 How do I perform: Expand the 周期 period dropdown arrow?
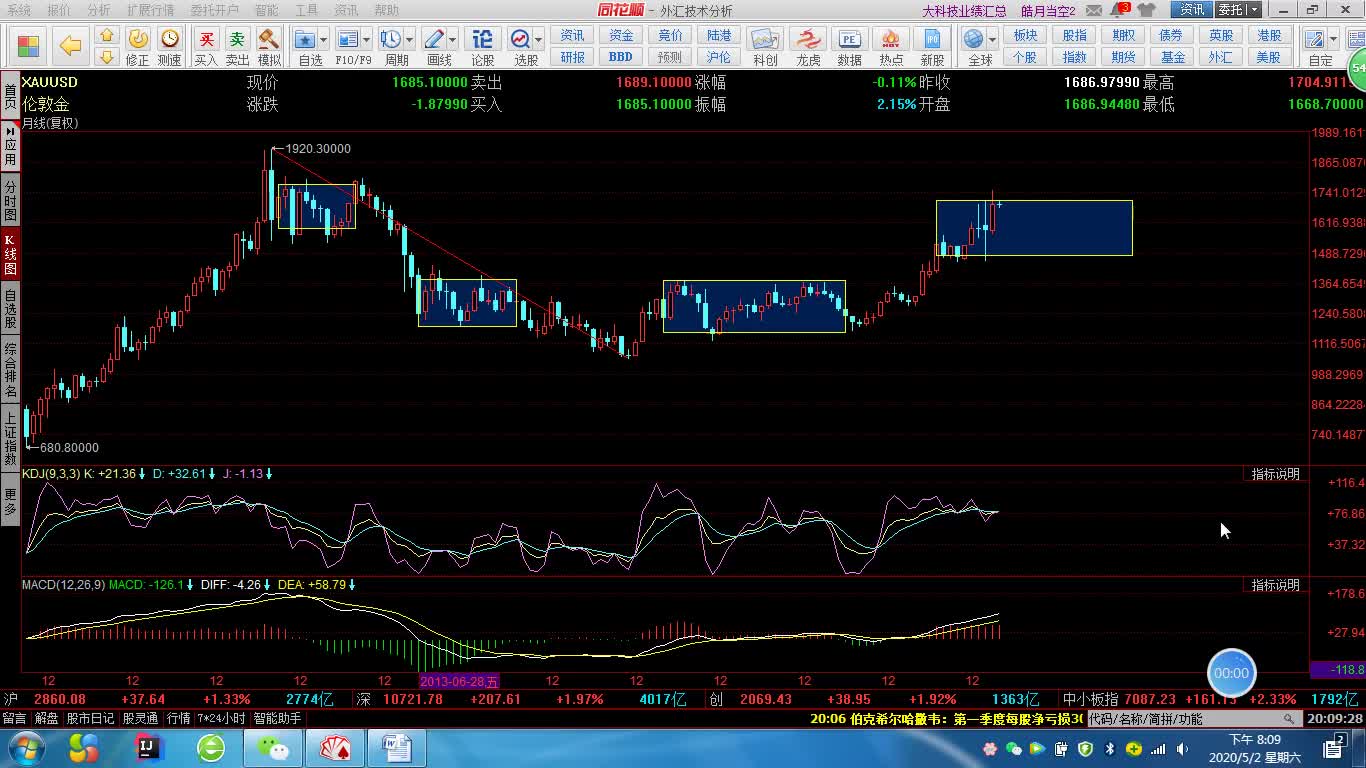point(410,40)
